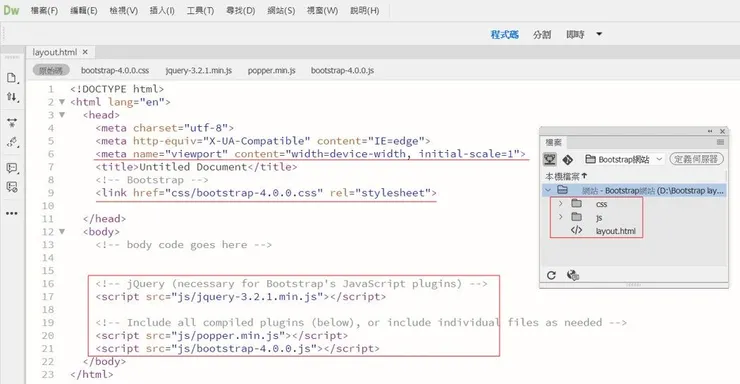This screenshot has width=740, height=384.
Task: Click the title text Untitled Document
Action: click(193, 167)
